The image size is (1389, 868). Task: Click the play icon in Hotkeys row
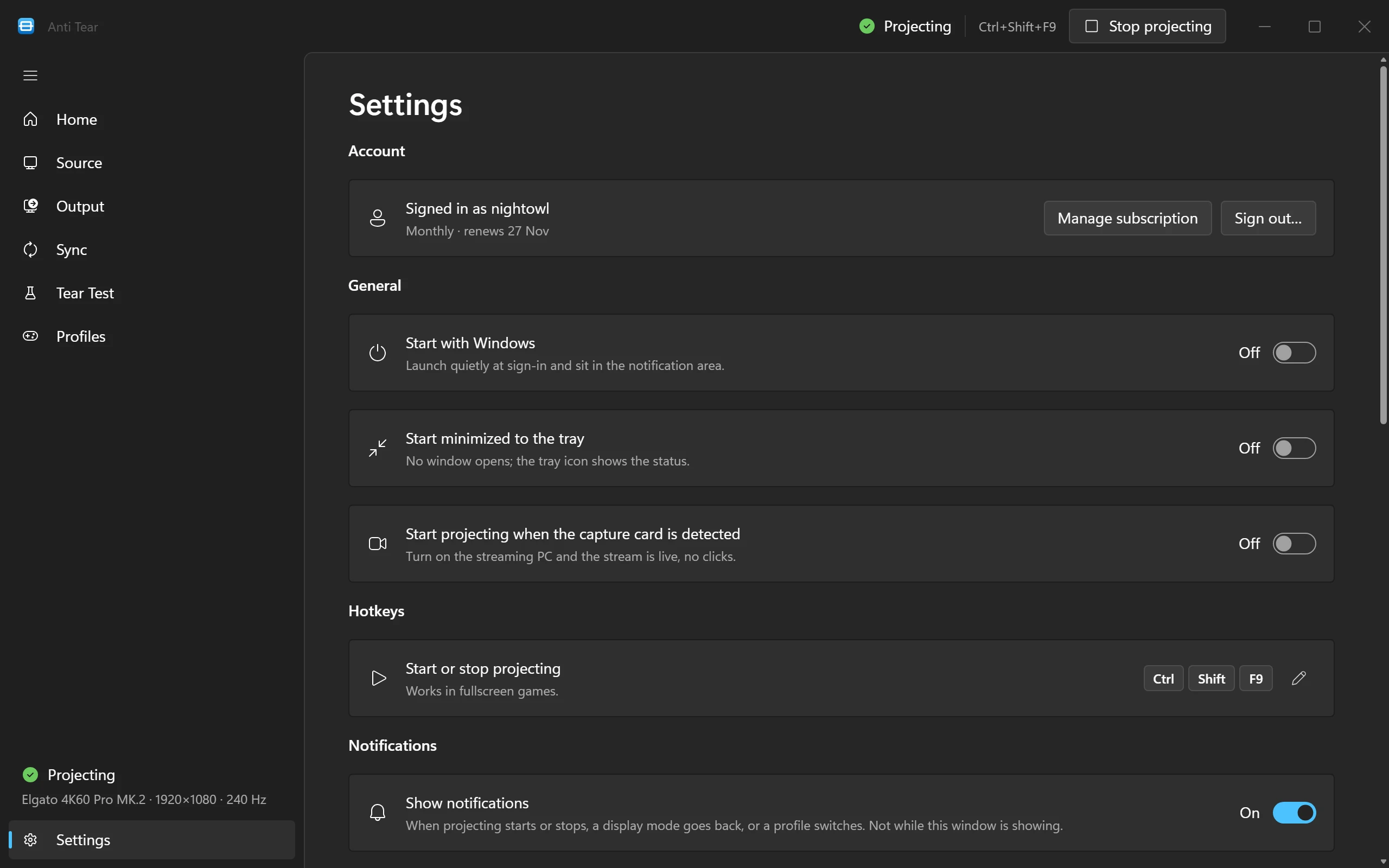point(378,678)
